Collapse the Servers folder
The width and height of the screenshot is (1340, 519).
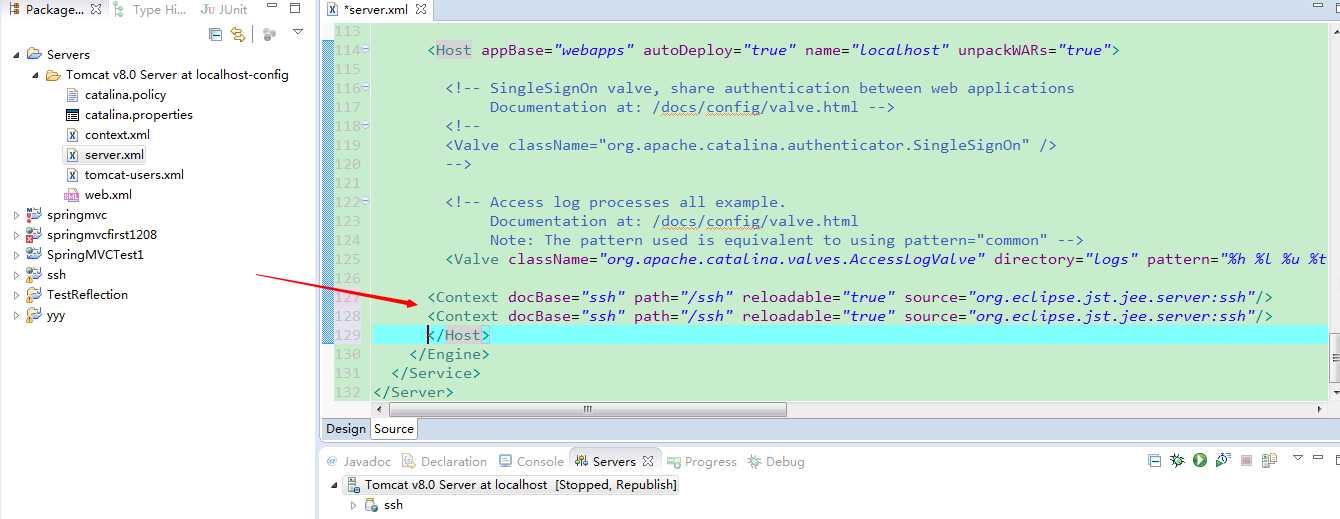(16, 55)
